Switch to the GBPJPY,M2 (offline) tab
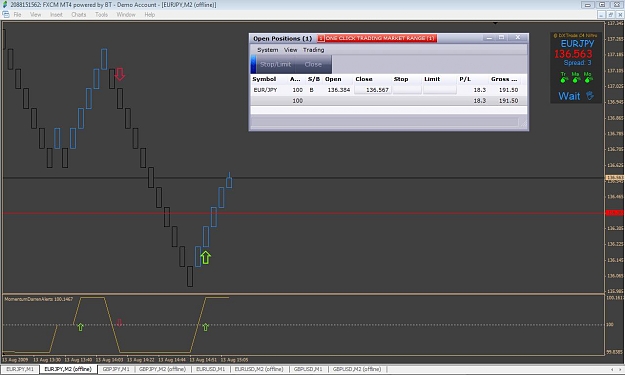The image size is (625, 375). (162, 369)
